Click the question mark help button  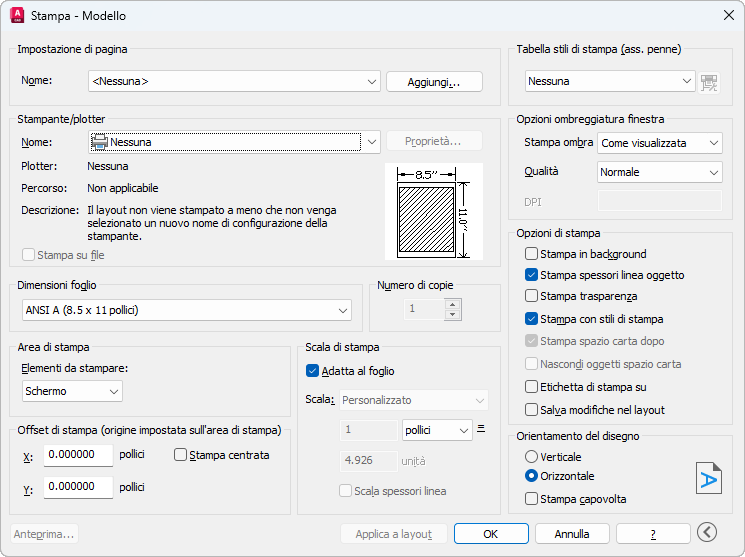(653, 534)
